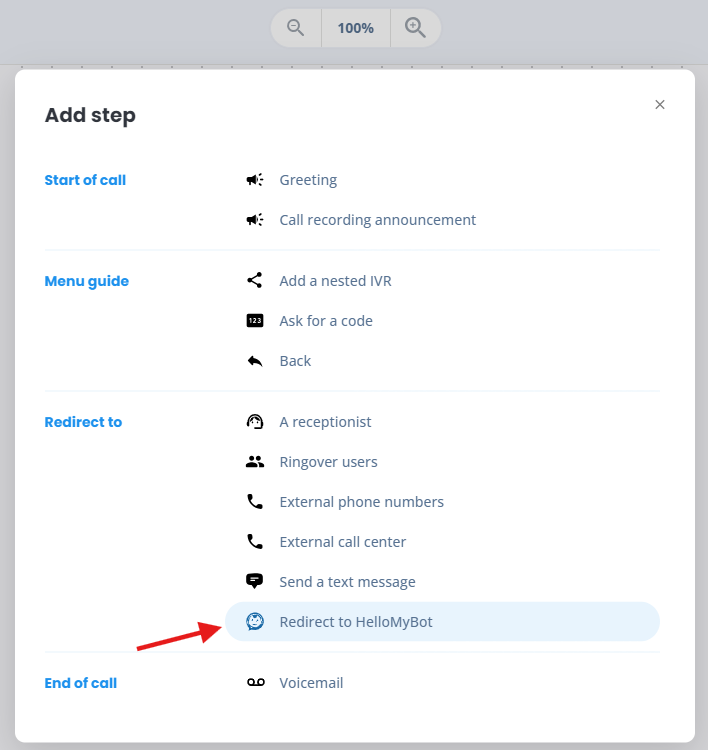
Task: Click the text message bubble icon
Action: pyautogui.click(x=254, y=581)
